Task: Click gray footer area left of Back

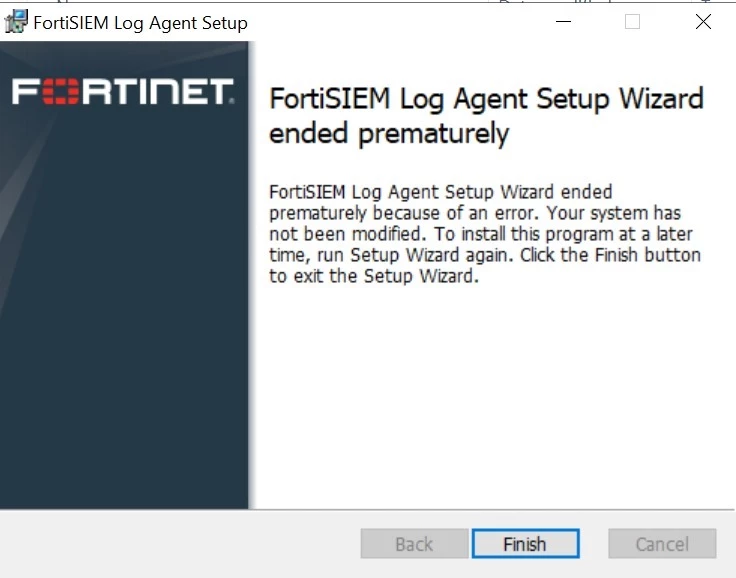Action: pyautogui.click(x=178, y=544)
